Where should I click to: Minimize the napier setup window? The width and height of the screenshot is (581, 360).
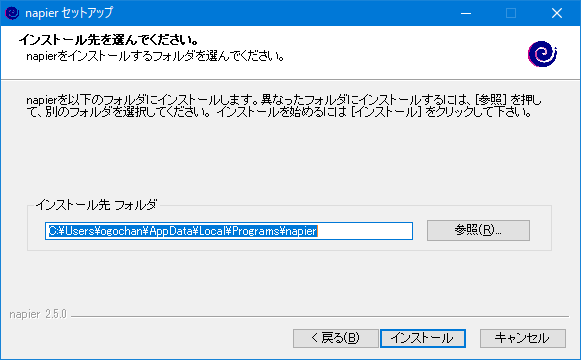(466, 13)
